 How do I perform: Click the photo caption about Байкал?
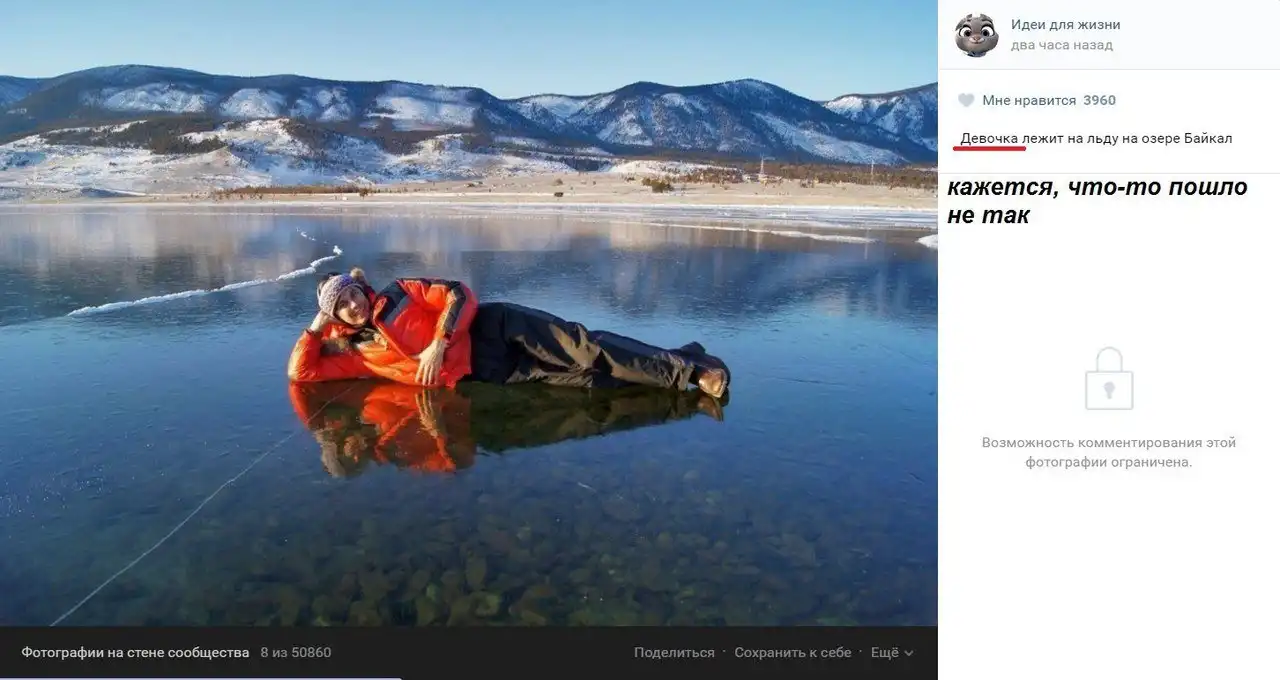tap(1096, 138)
